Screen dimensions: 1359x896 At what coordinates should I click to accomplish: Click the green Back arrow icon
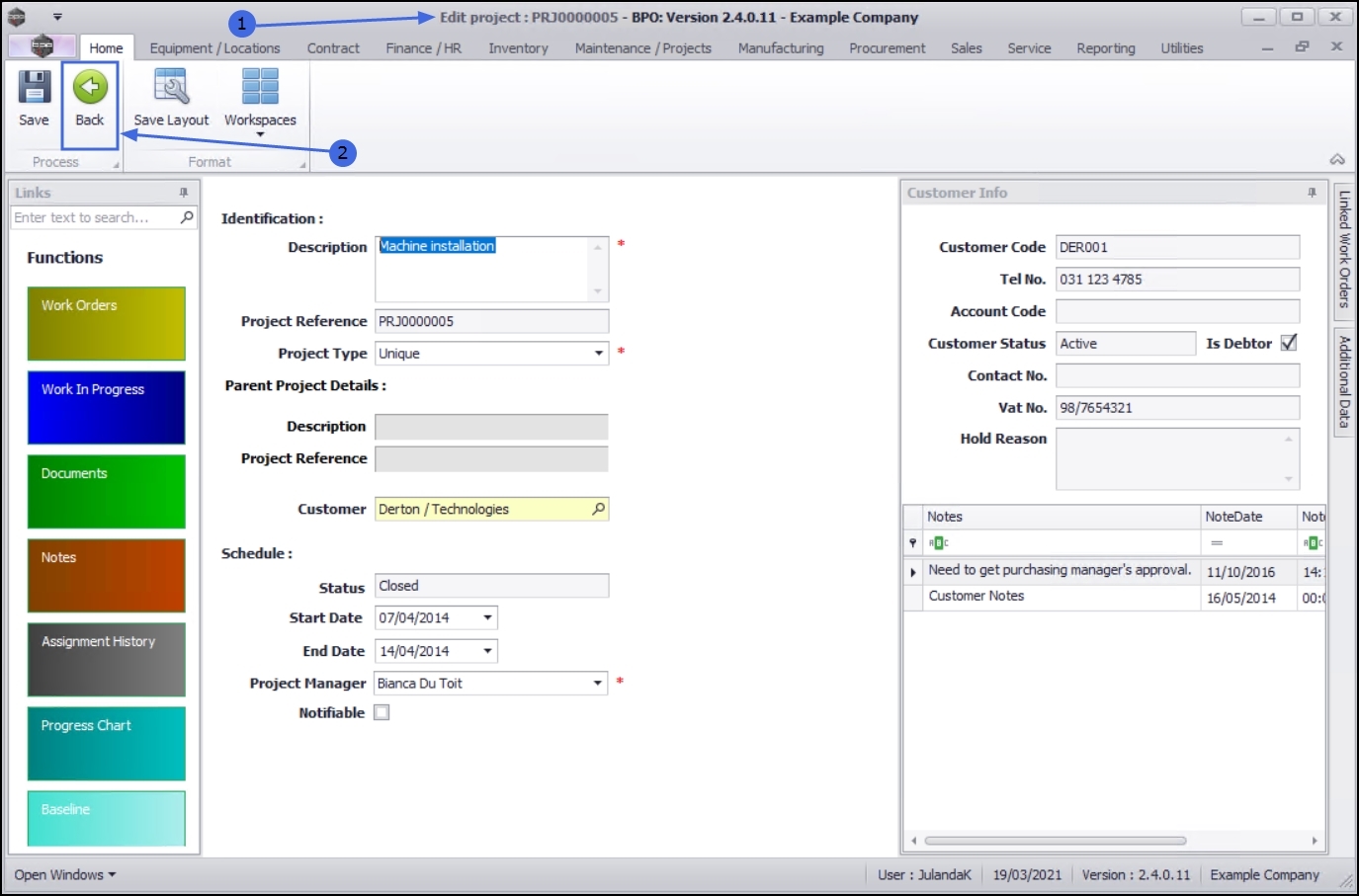click(90, 88)
